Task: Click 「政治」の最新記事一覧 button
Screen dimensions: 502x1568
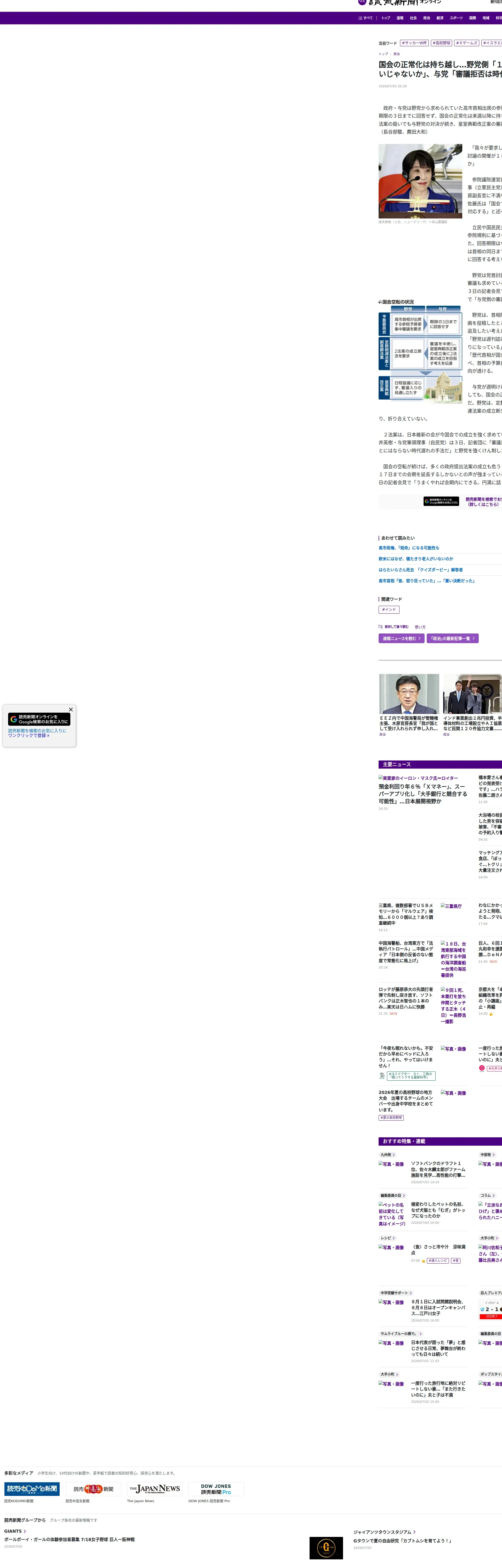Action: pyautogui.click(x=453, y=638)
